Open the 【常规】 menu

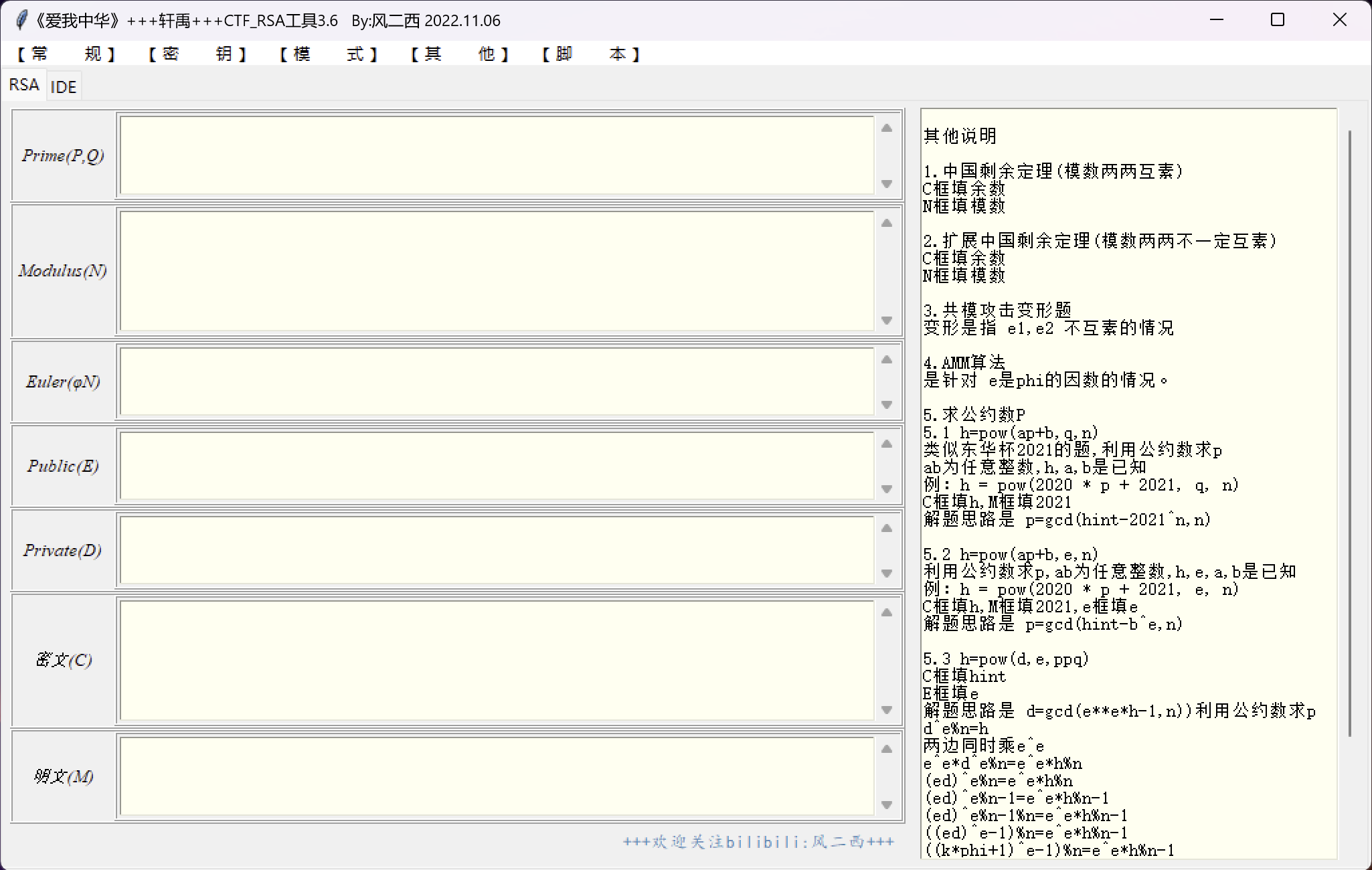click(66, 54)
